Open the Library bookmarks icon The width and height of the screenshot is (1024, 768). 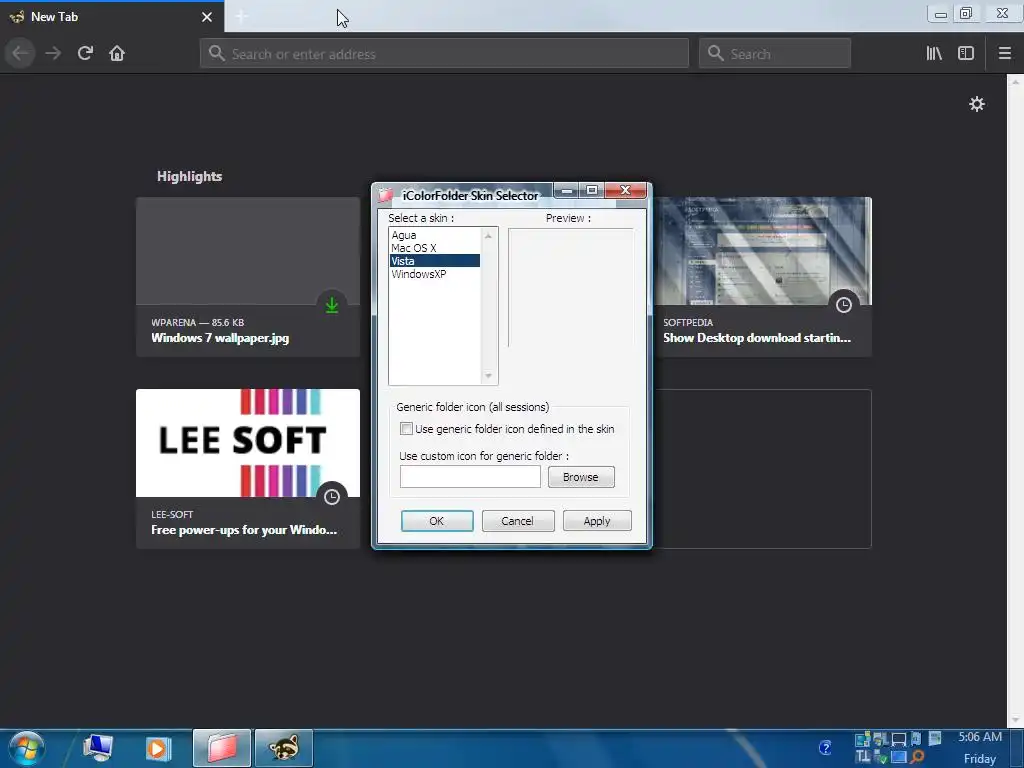point(934,54)
